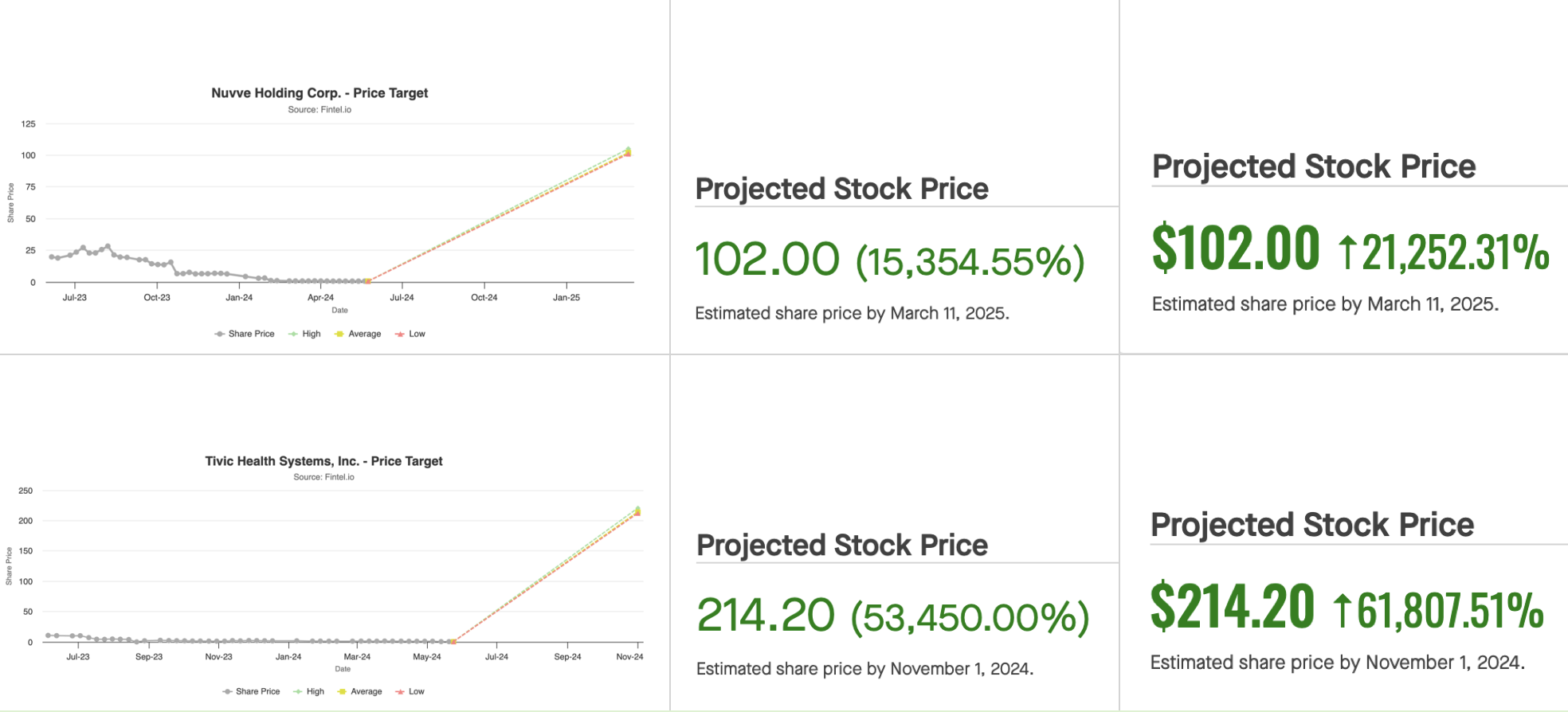
Task: Click the 102.00 (15,354.55%) projected price
Action: coord(890,260)
